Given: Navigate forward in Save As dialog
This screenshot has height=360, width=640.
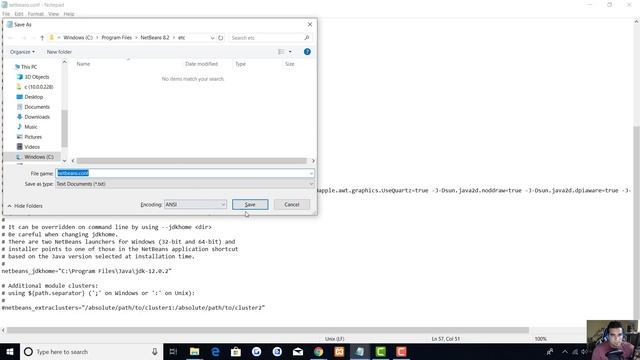Looking at the screenshot, I should (x=24, y=38).
